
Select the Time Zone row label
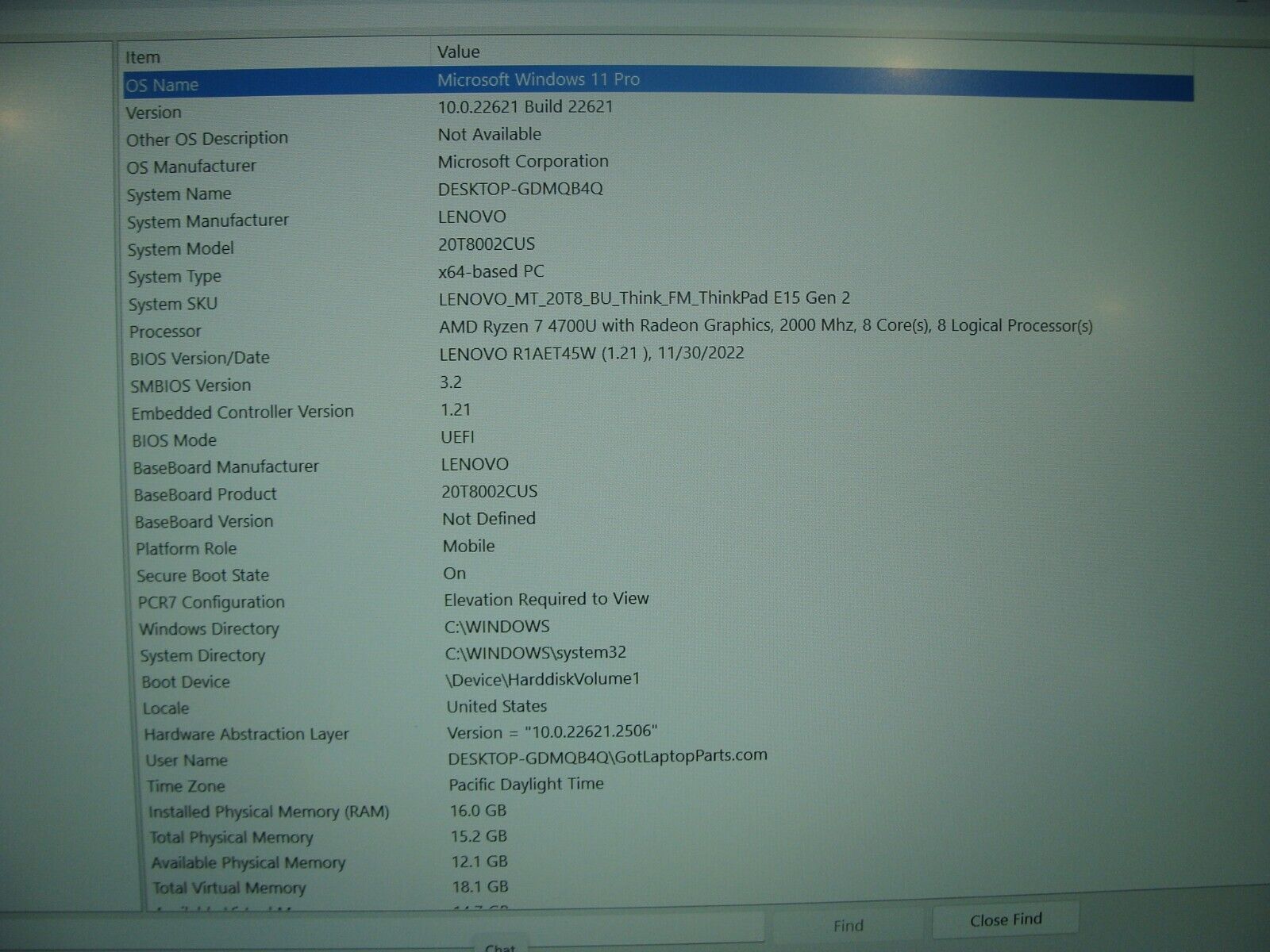point(186,786)
